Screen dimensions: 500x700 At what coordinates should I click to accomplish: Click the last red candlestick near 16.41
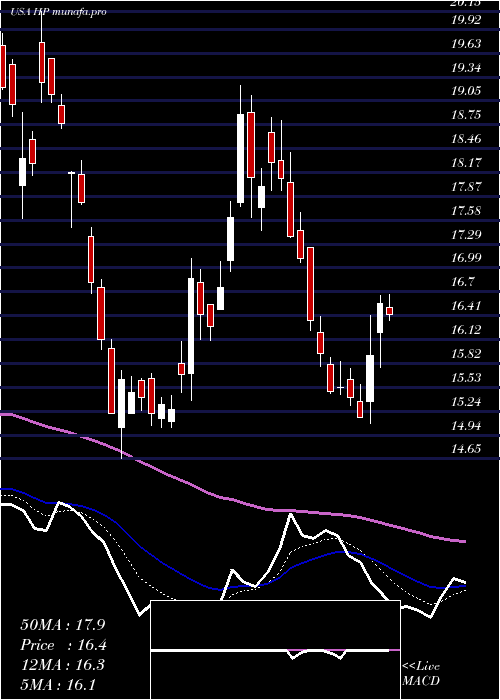[390, 311]
